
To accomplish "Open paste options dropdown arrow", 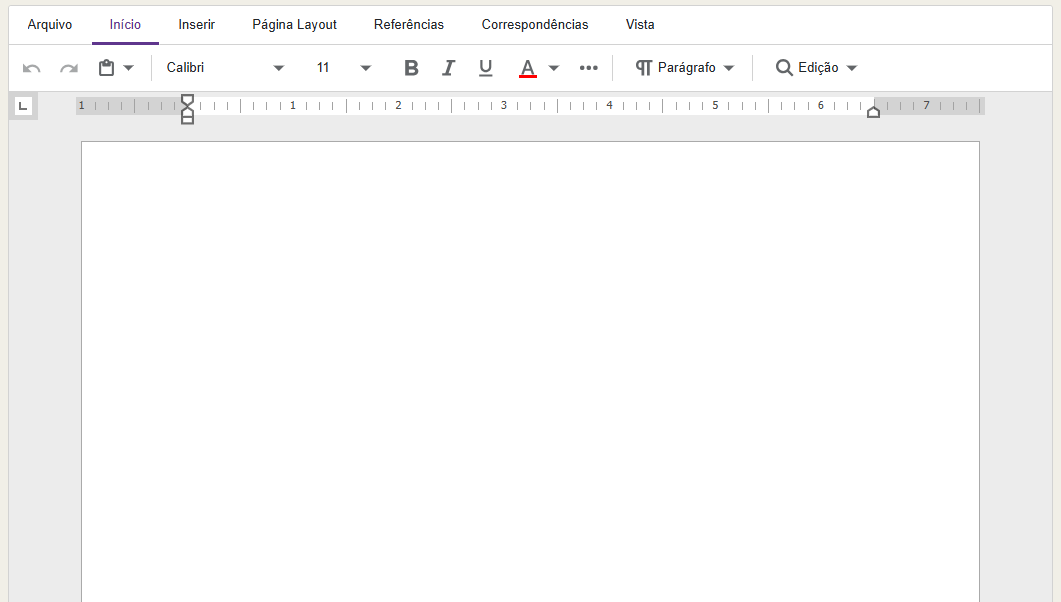I will pyautogui.click(x=129, y=68).
